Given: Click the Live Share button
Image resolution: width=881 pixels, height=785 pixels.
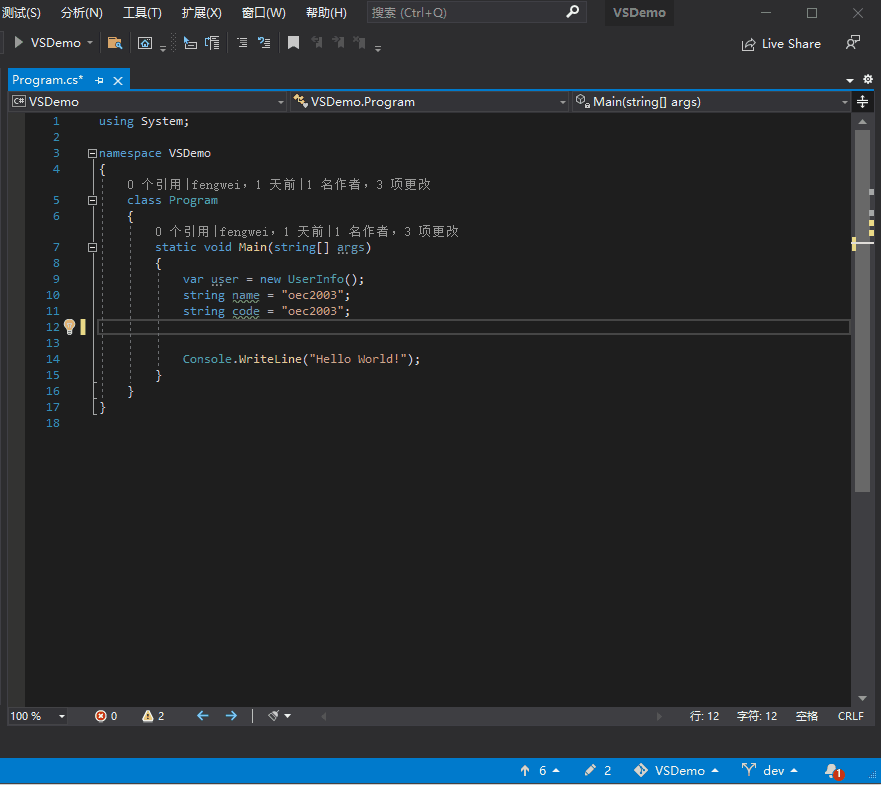Looking at the screenshot, I should coord(781,44).
